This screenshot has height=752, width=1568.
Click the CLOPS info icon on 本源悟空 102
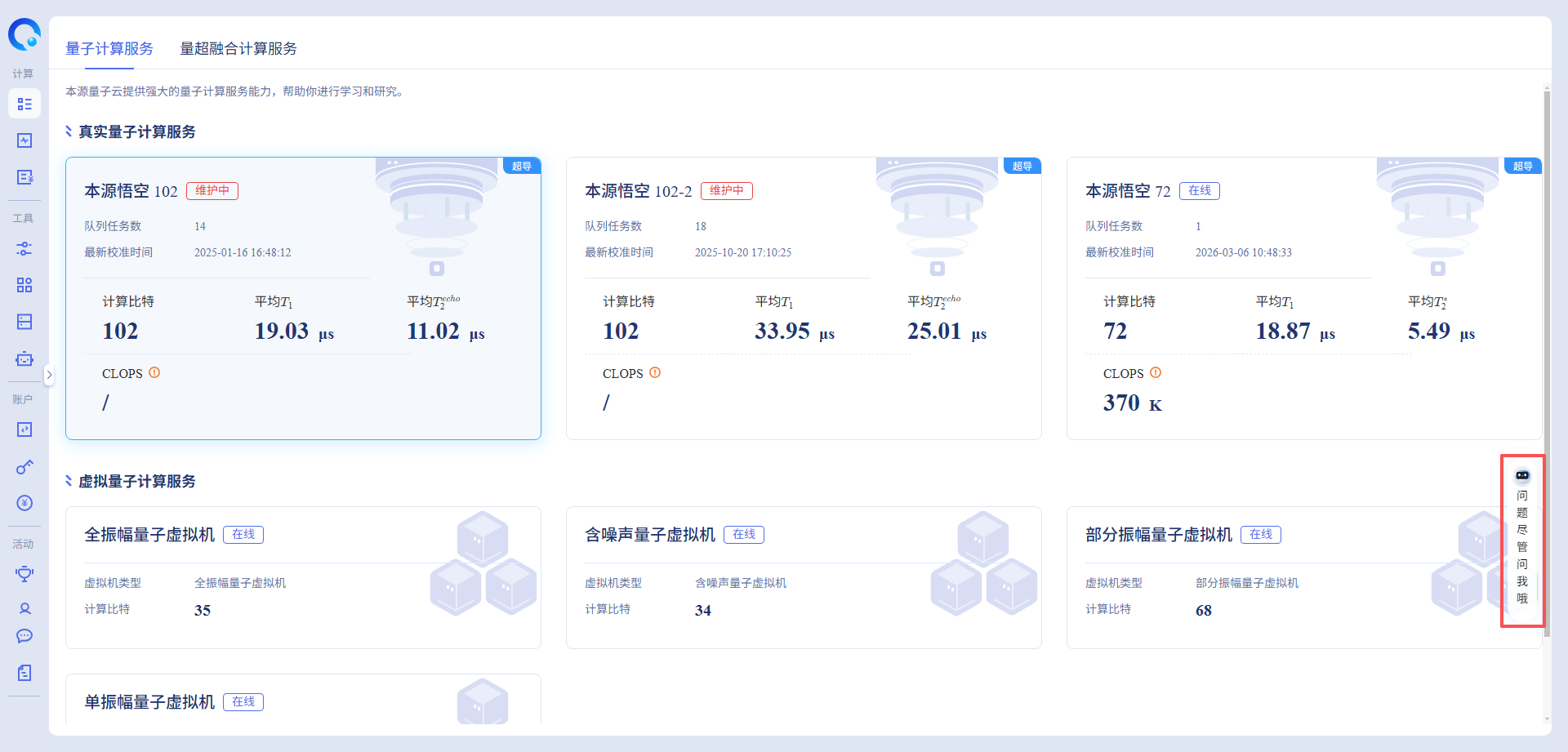pyautogui.click(x=154, y=372)
